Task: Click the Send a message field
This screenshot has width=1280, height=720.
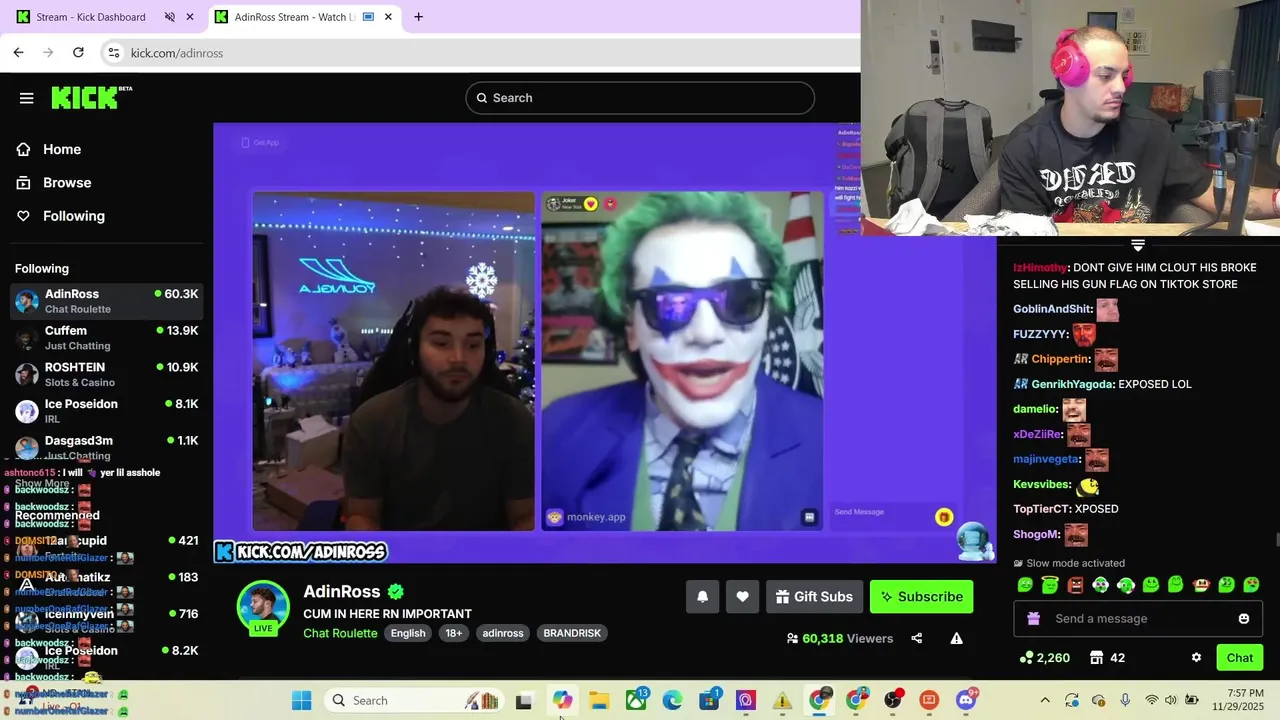Action: click(x=1138, y=619)
